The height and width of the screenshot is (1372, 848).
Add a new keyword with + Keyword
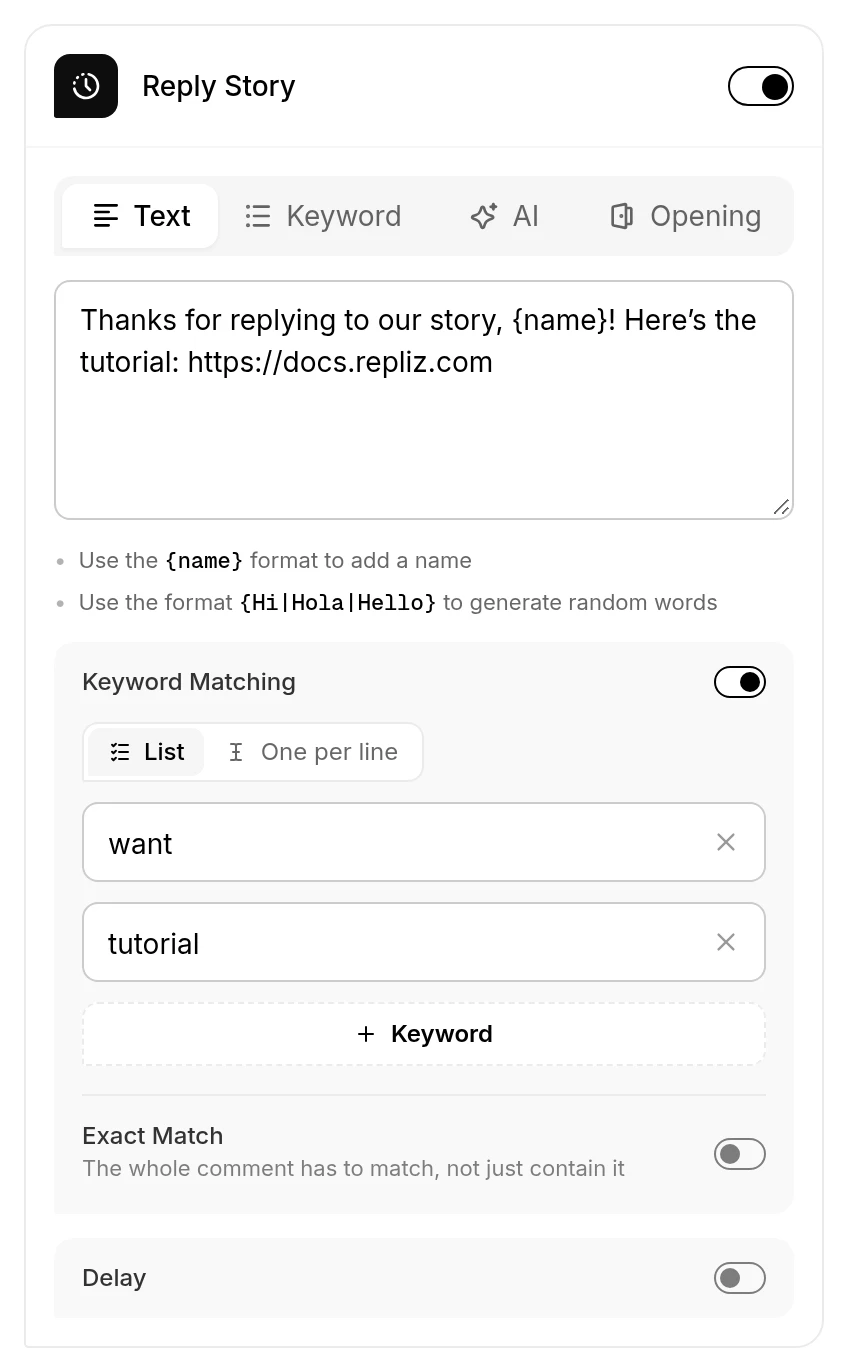[424, 1034]
